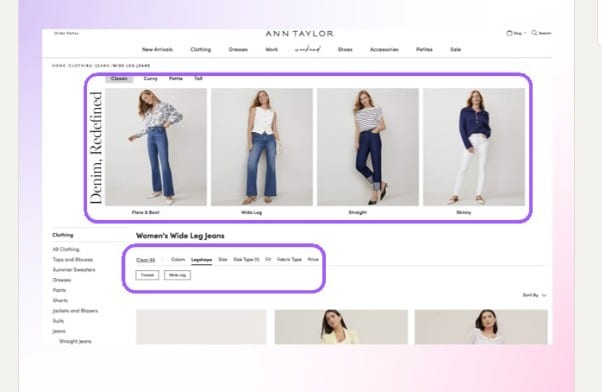Open product with model in white top
602x392 pixels.
(x=481, y=327)
